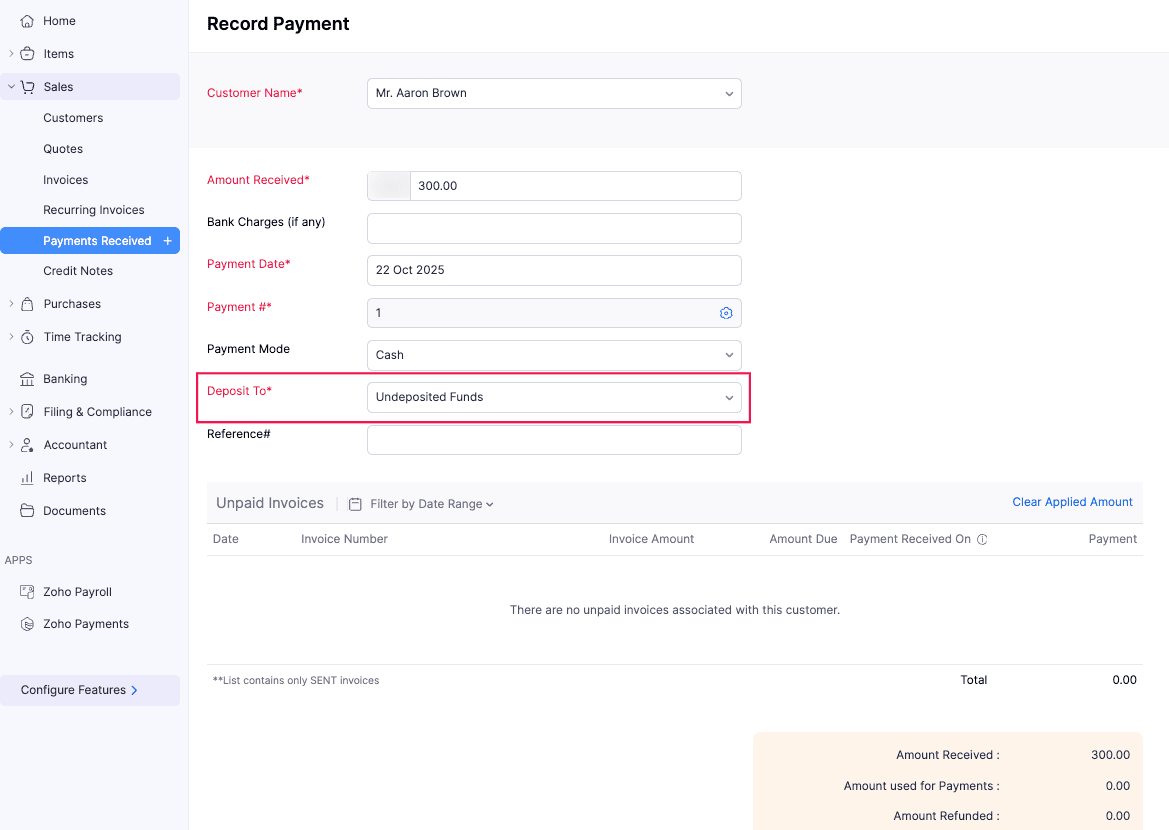The image size is (1169, 830).
Task: Open the Customer Name dropdown
Action: [x=554, y=93]
